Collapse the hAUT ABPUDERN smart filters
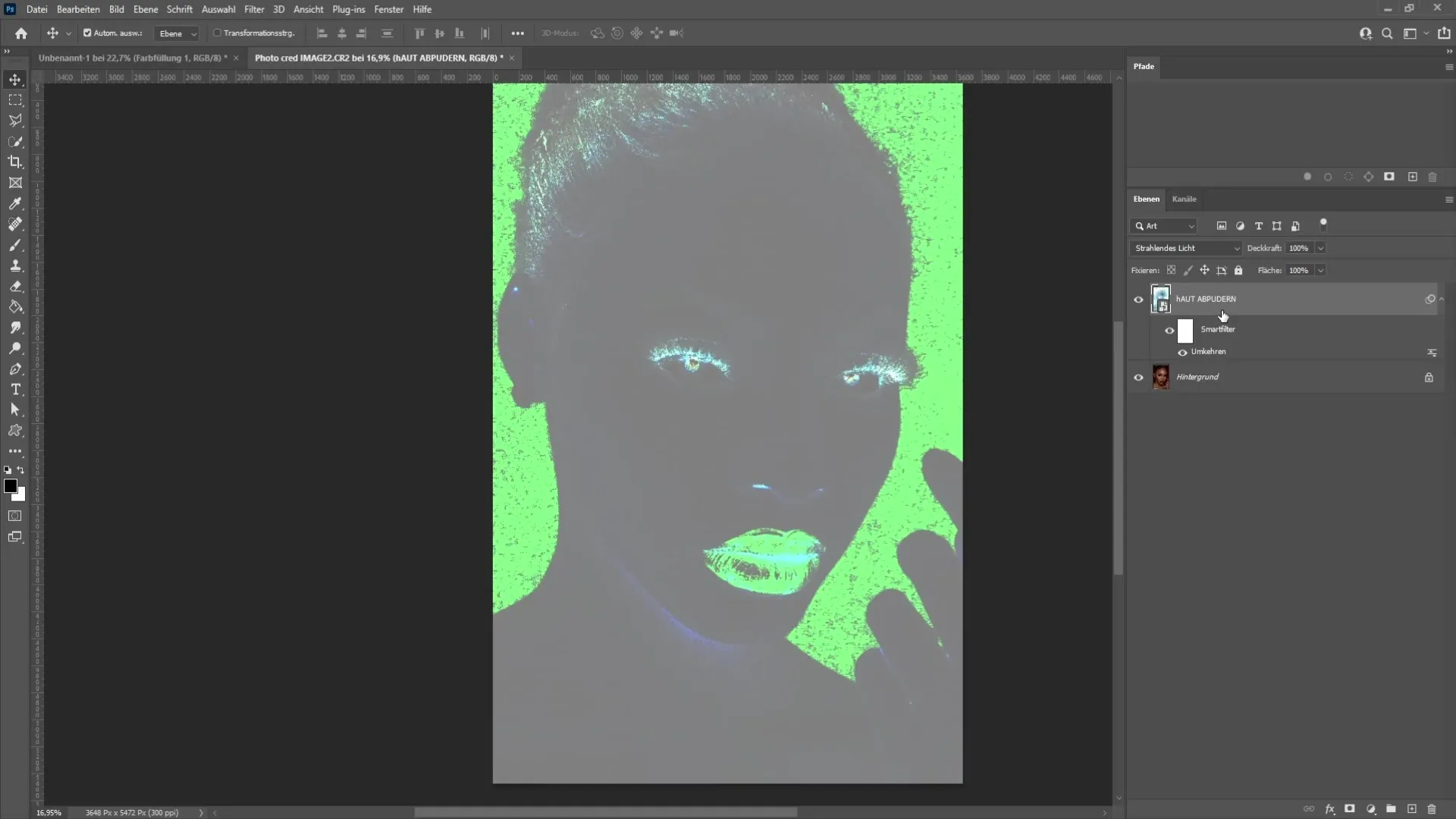The width and height of the screenshot is (1456, 819). coord(1442,300)
